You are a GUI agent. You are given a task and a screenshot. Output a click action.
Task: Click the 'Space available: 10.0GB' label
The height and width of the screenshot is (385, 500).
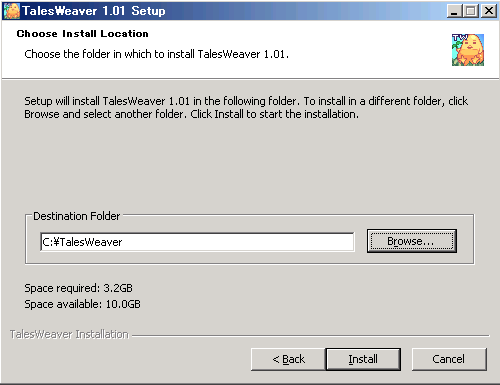point(82,304)
